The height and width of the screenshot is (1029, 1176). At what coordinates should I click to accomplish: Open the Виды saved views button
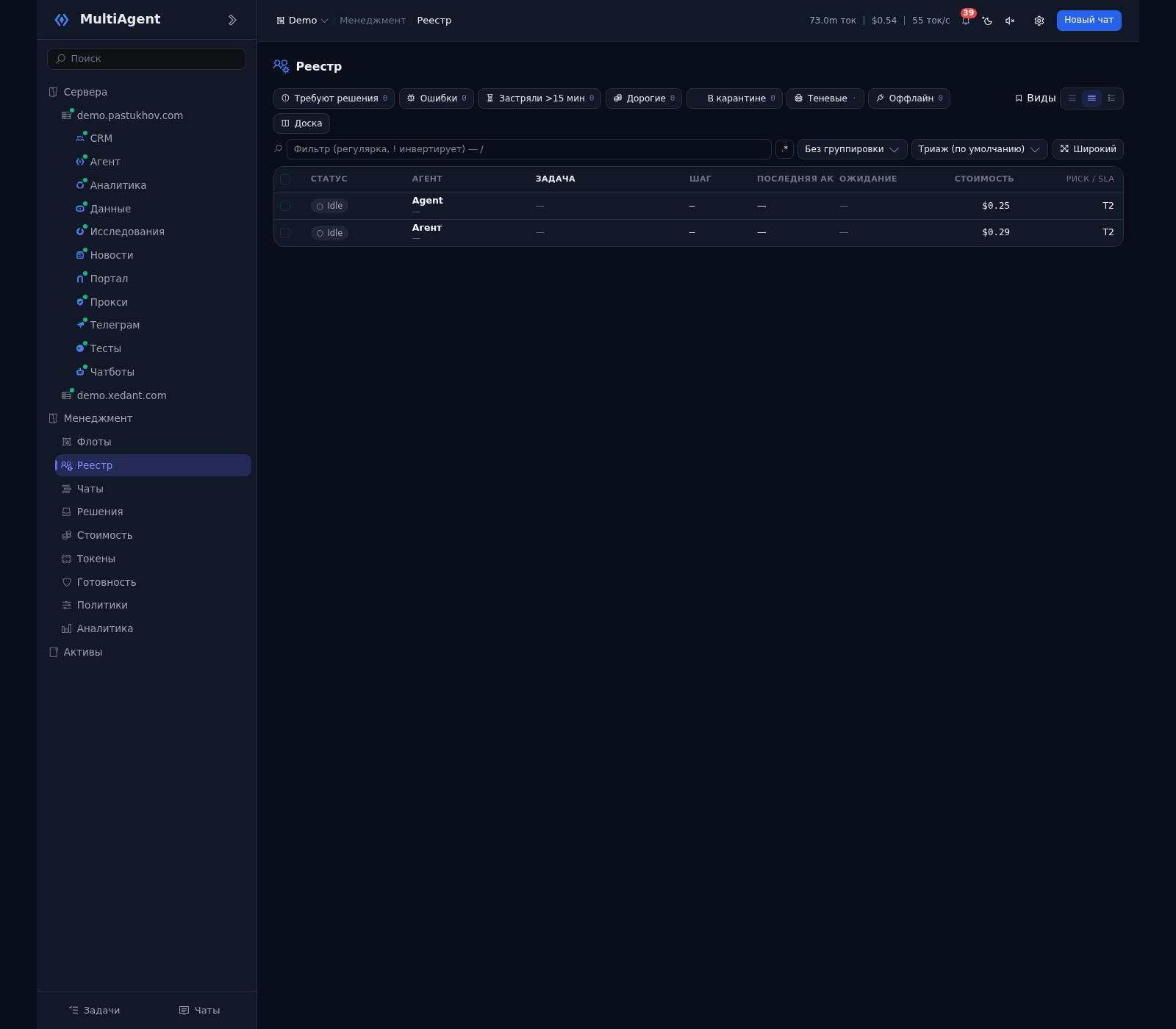1035,98
